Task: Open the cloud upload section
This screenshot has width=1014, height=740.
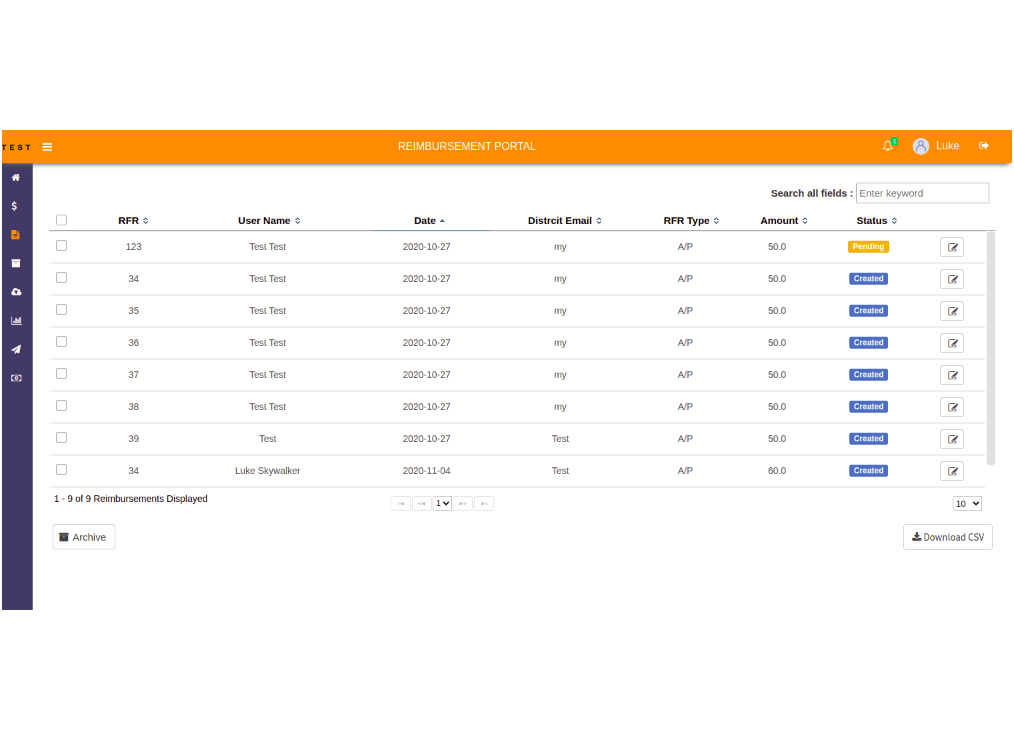Action: coord(16,291)
